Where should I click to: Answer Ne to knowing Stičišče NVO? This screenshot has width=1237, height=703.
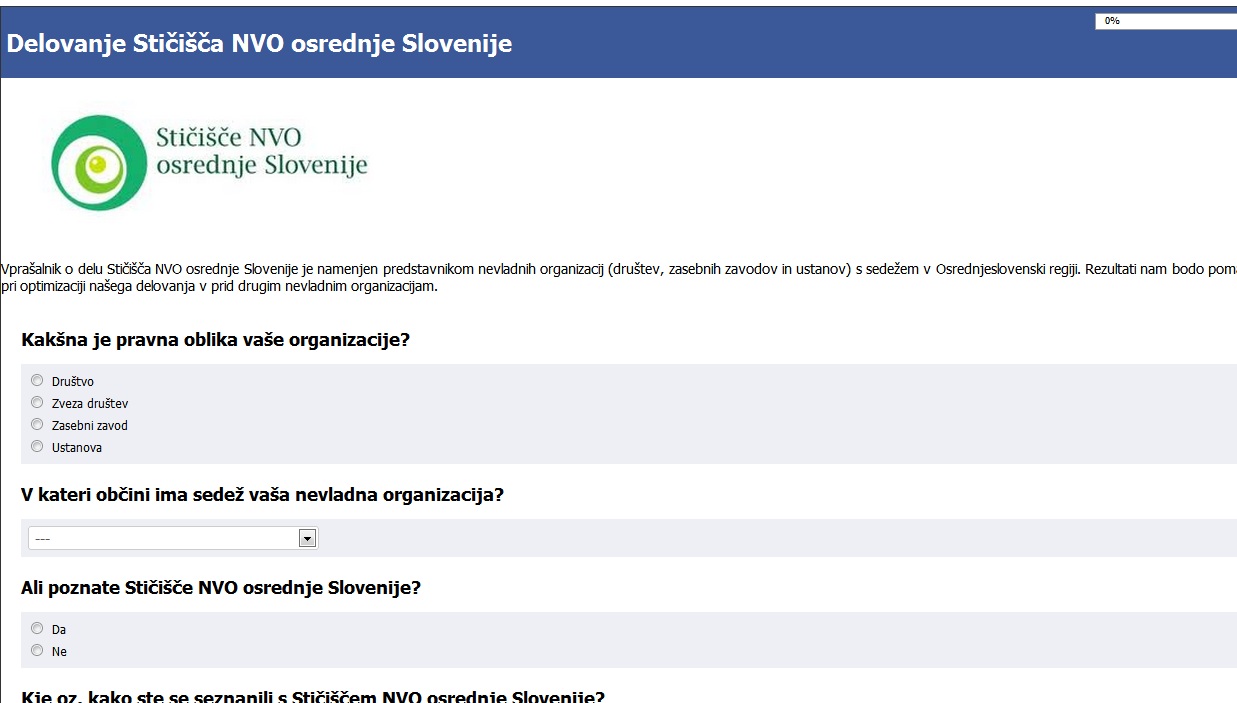(x=37, y=650)
